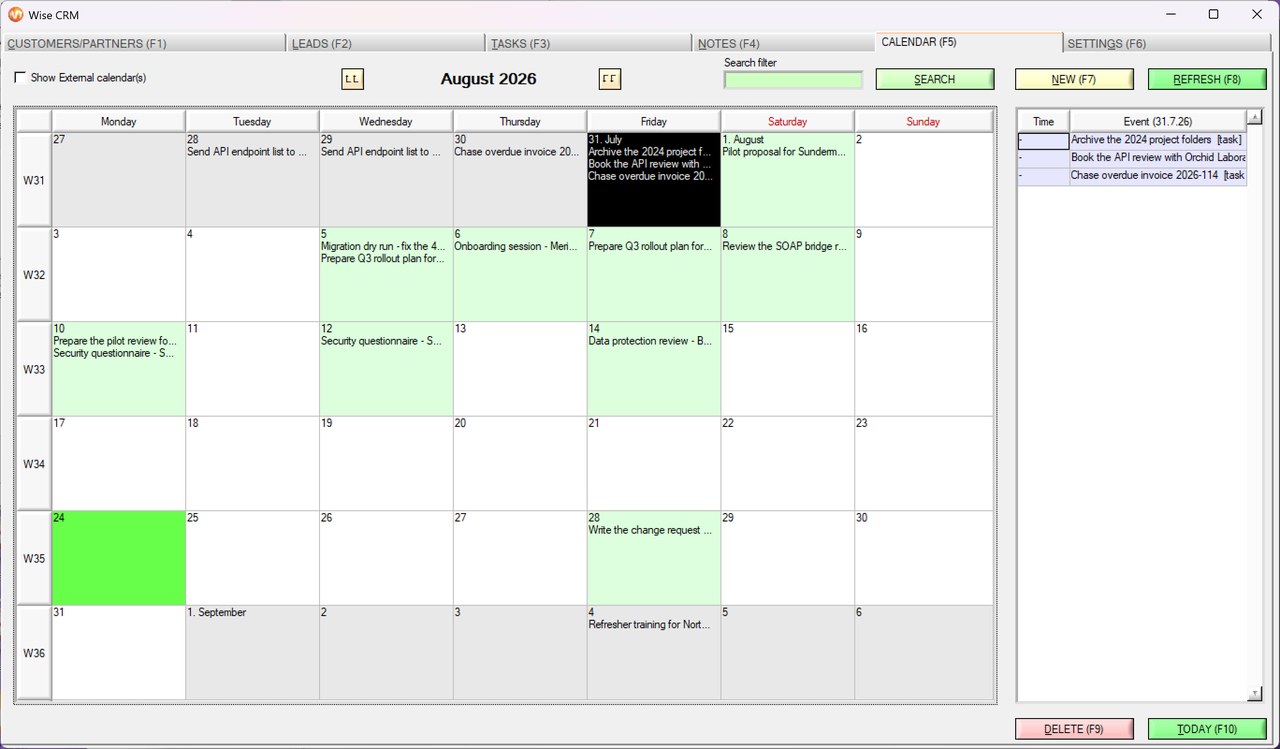Go to the previous month
This screenshot has width=1280, height=749.
[x=353, y=79]
